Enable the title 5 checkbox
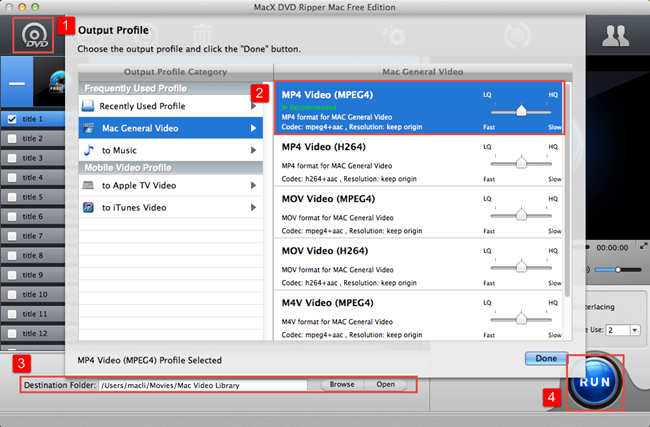Viewport: 650px width, 427px height. 12,197
